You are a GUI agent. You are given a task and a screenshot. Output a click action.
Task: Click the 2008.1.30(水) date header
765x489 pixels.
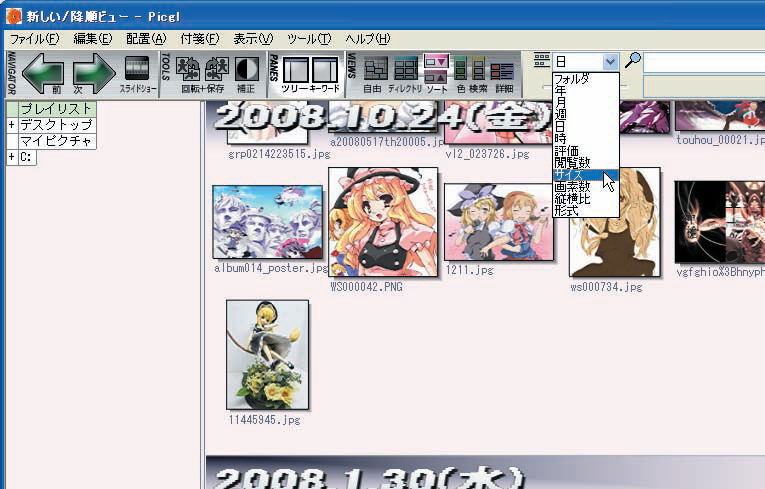pos(369,477)
